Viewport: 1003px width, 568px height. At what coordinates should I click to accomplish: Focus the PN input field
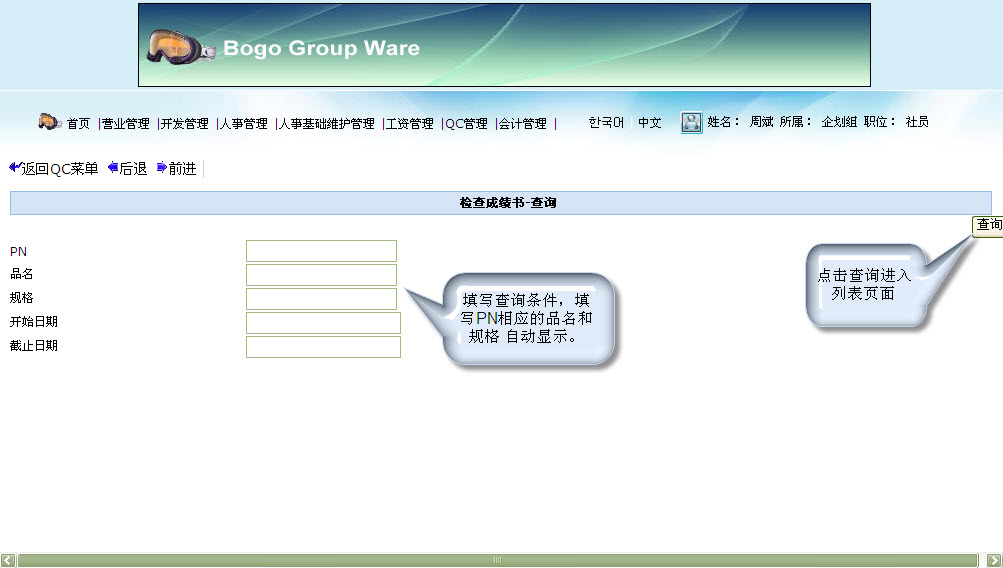[x=321, y=251]
